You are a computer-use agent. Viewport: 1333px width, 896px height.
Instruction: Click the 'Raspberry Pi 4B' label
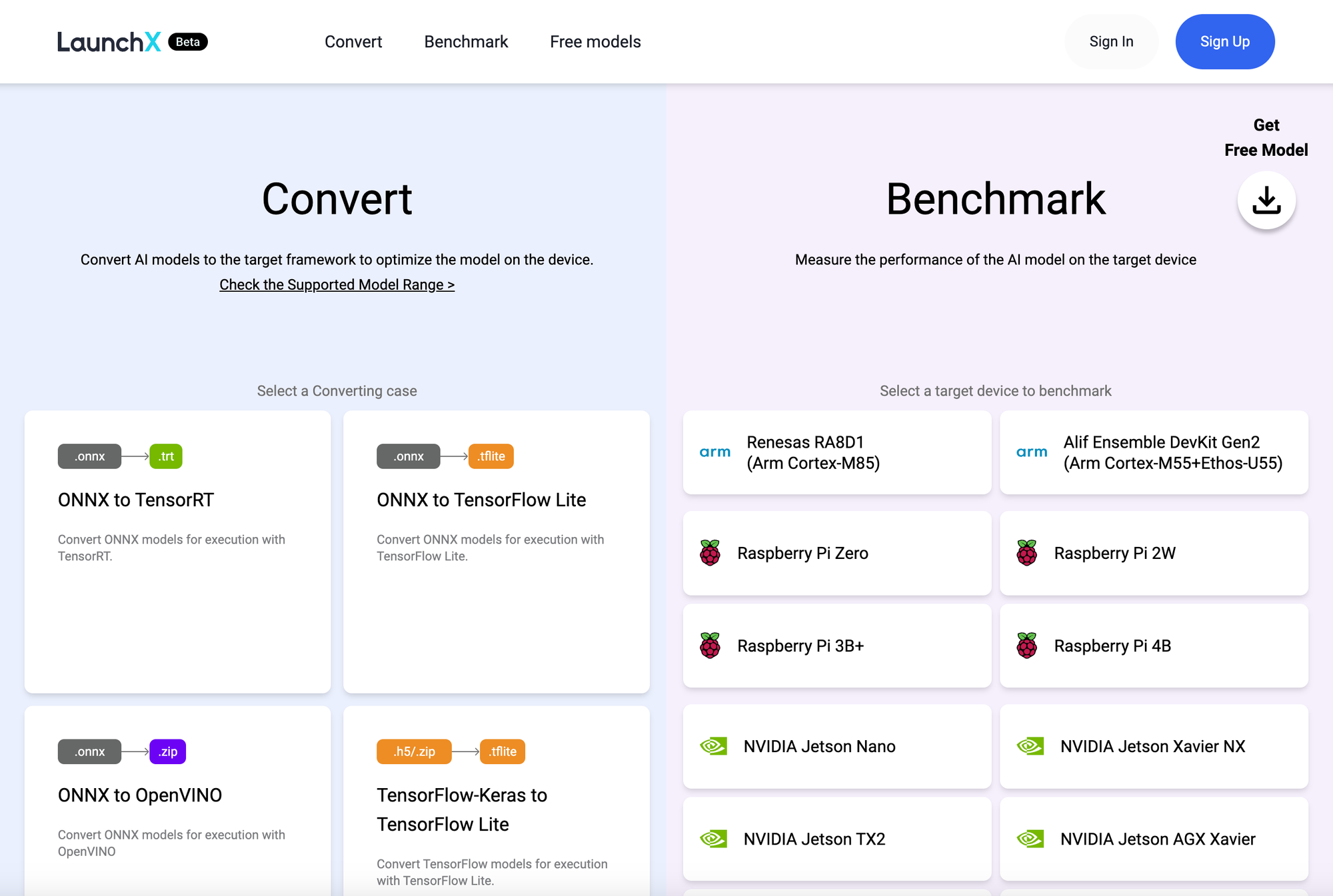point(1112,646)
